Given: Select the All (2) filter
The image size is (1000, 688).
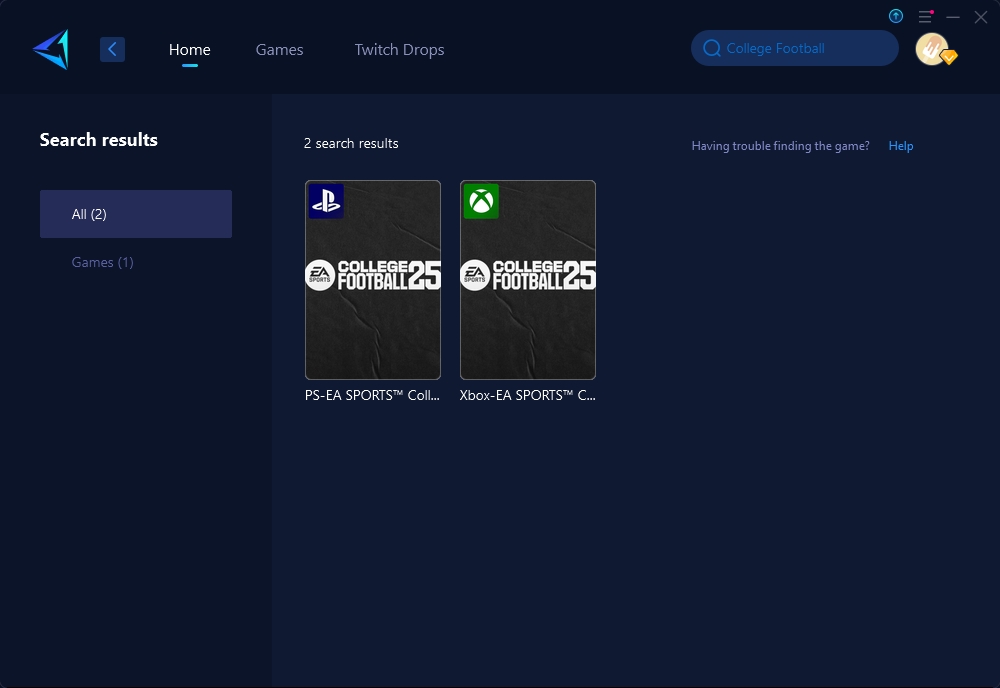Looking at the screenshot, I should [136, 214].
